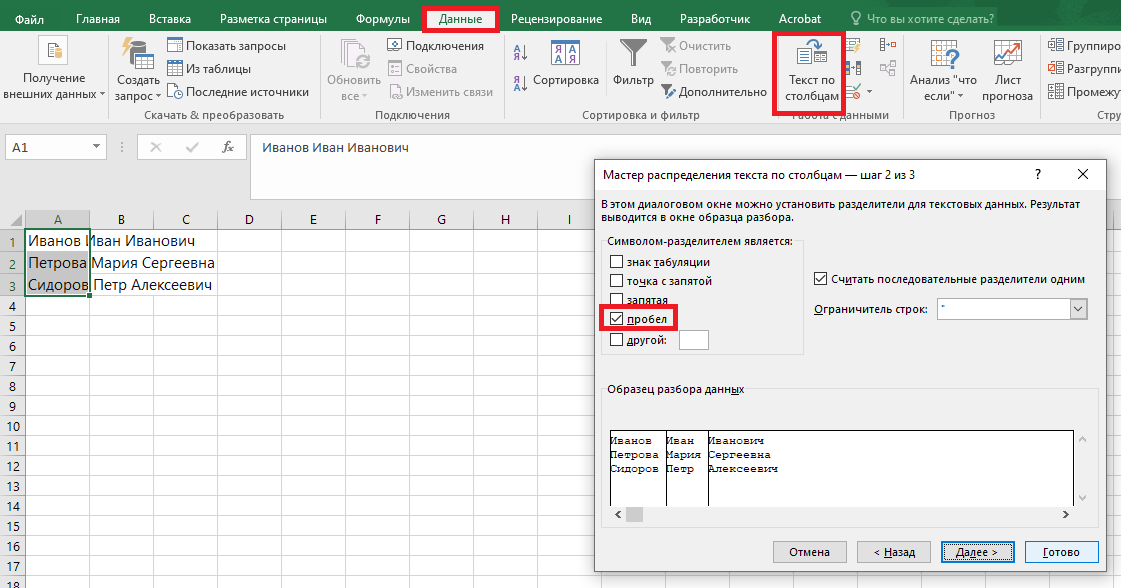Click the Далее (Next) button
This screenshot has height=588, width=1121.
977,552
